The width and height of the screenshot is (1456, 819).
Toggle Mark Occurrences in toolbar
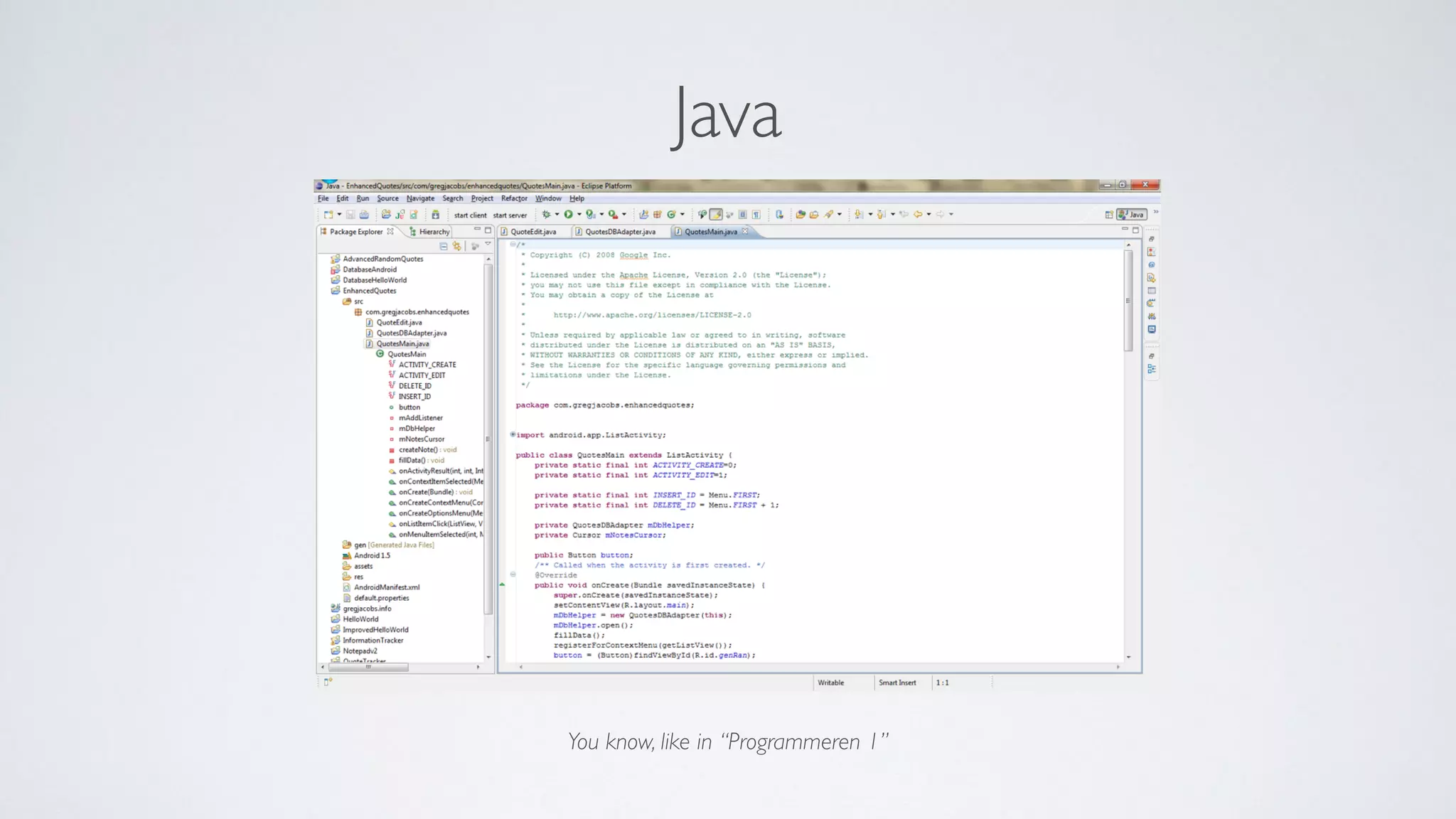(x=716, y=214)
